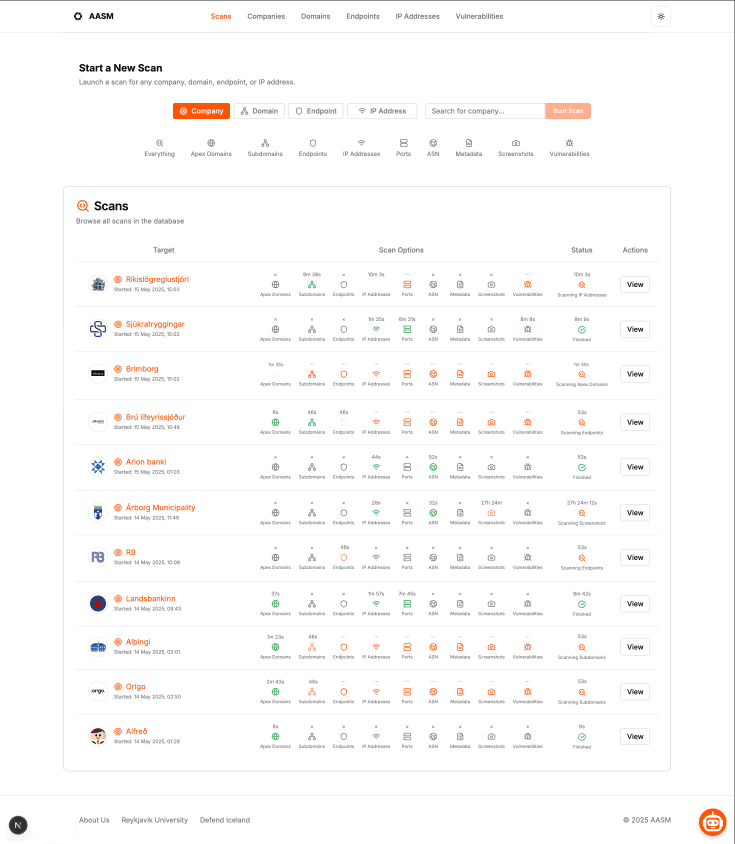Switch to the IP Addresses tab
This screenshot has height=844, width=735.
(x=417, y=16)
